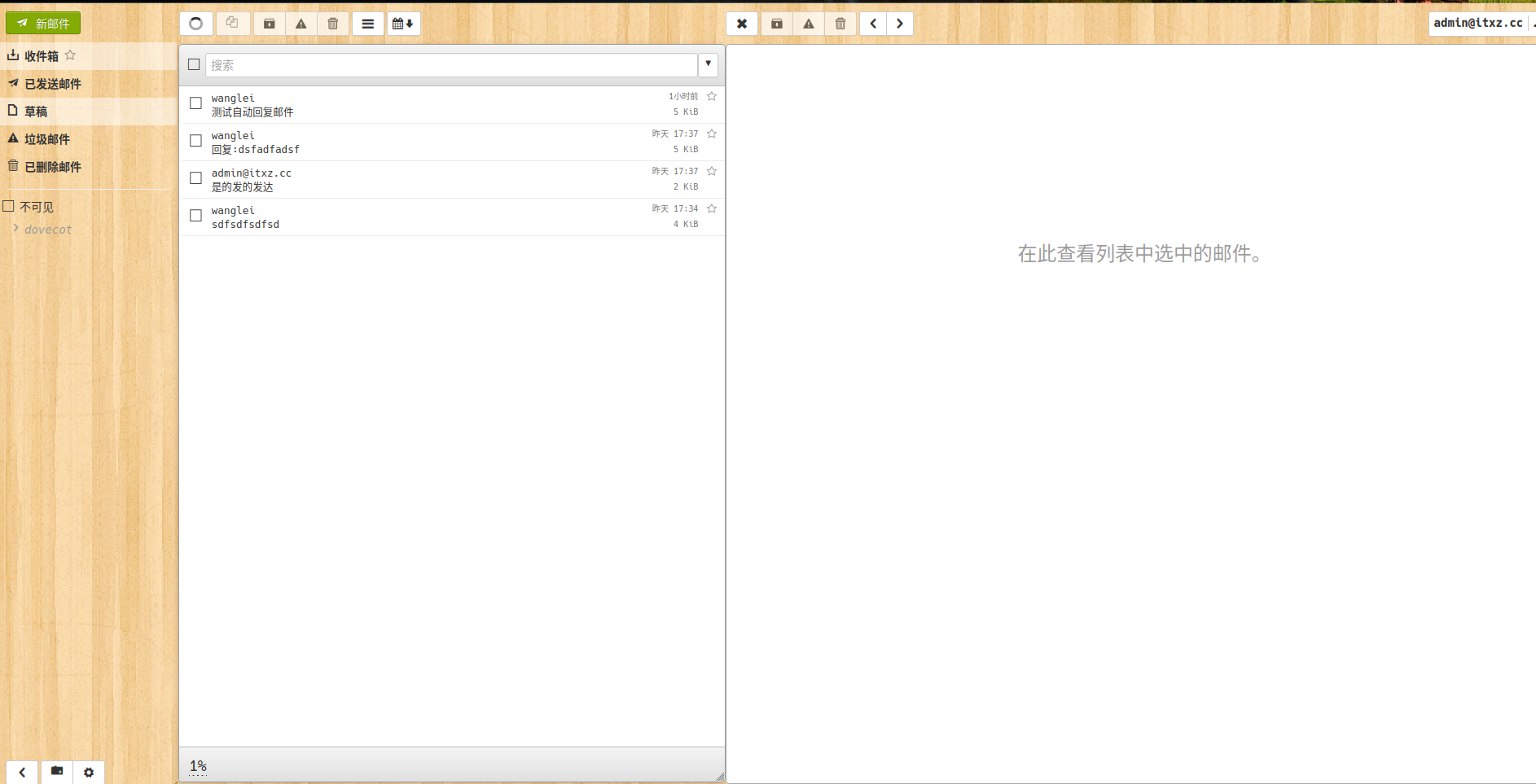1536x784 pixels.
Task: Open settings gear icon at bottom left
Action: point(89,772)
